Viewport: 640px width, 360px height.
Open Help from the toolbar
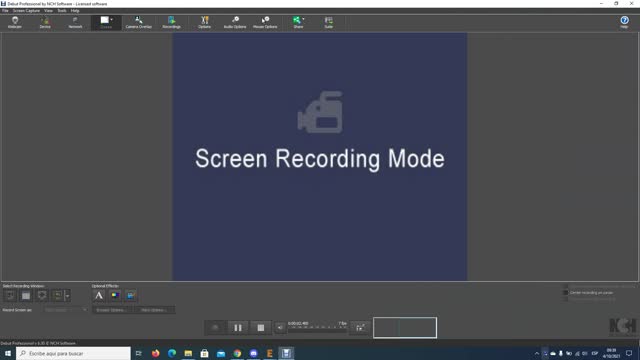624,22
